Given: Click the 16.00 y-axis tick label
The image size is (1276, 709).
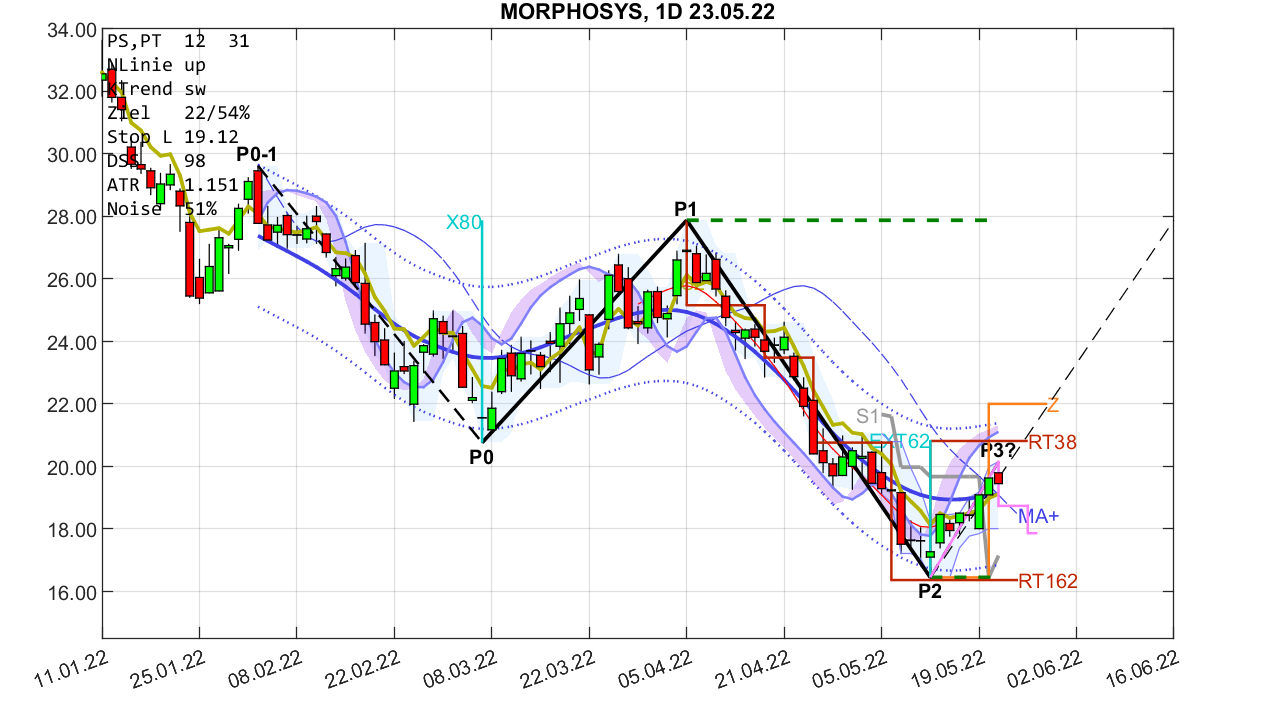Looking at the screenshot, I should pyautogui.click(x=71, y=591).
